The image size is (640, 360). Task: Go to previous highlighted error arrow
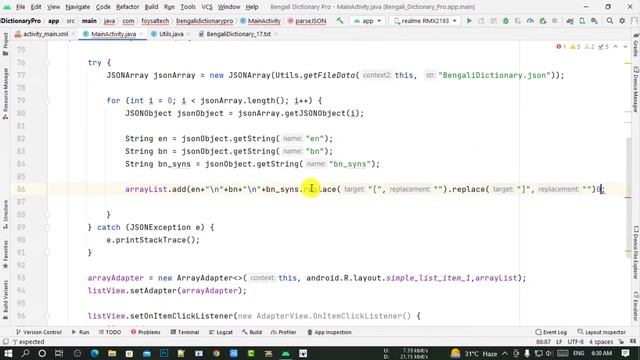tap(616, 47)
